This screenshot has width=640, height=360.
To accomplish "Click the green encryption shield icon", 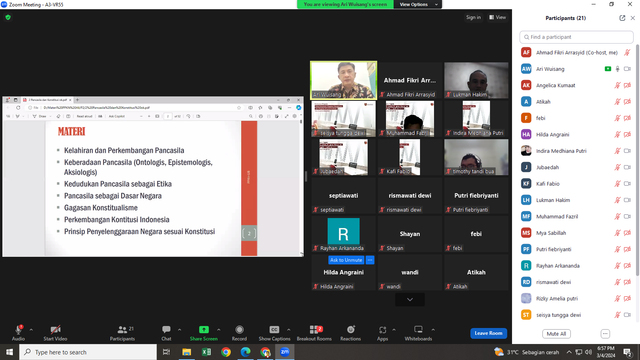I will click(8, 17).
